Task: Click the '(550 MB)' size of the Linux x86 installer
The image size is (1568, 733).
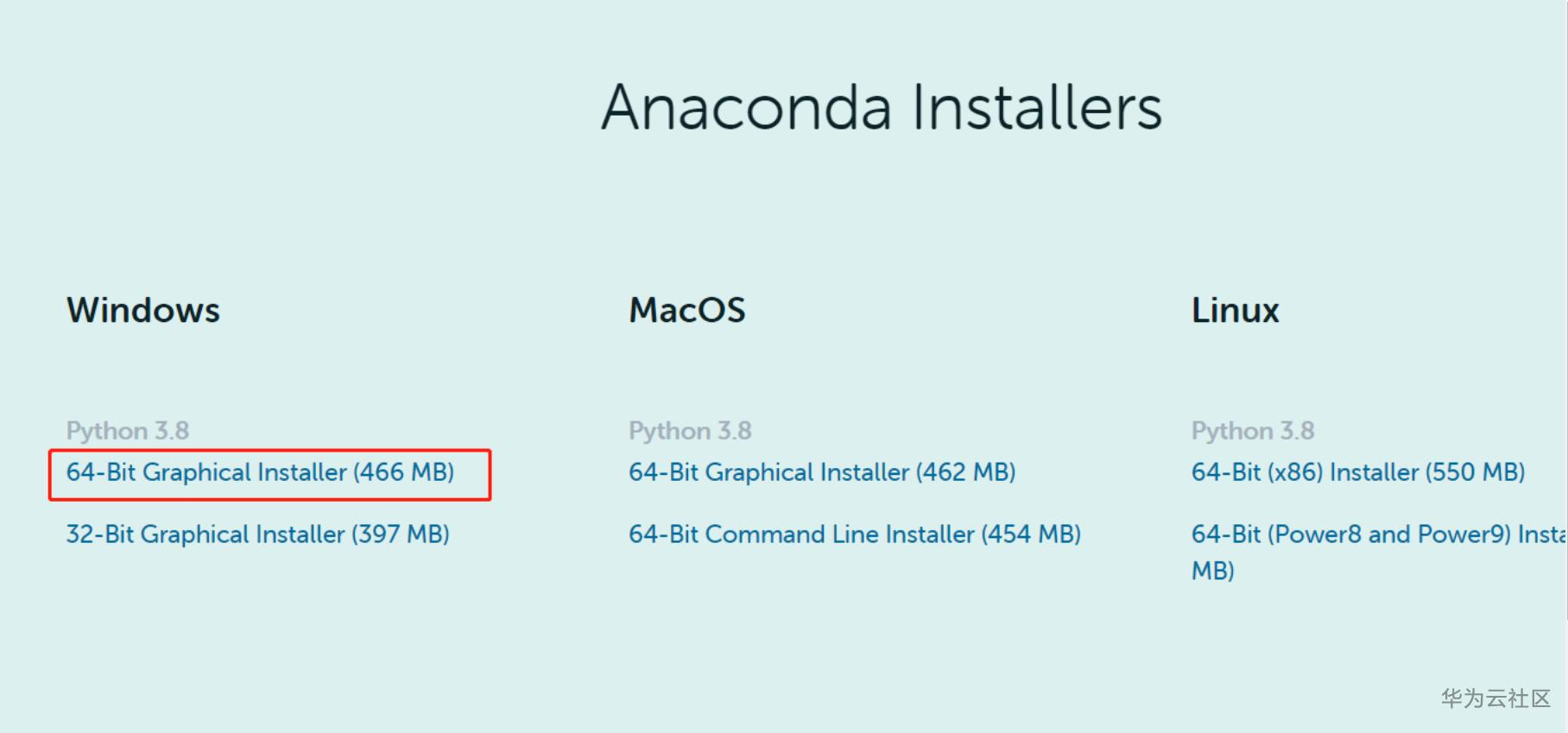Action: (x=1475, y=473)
